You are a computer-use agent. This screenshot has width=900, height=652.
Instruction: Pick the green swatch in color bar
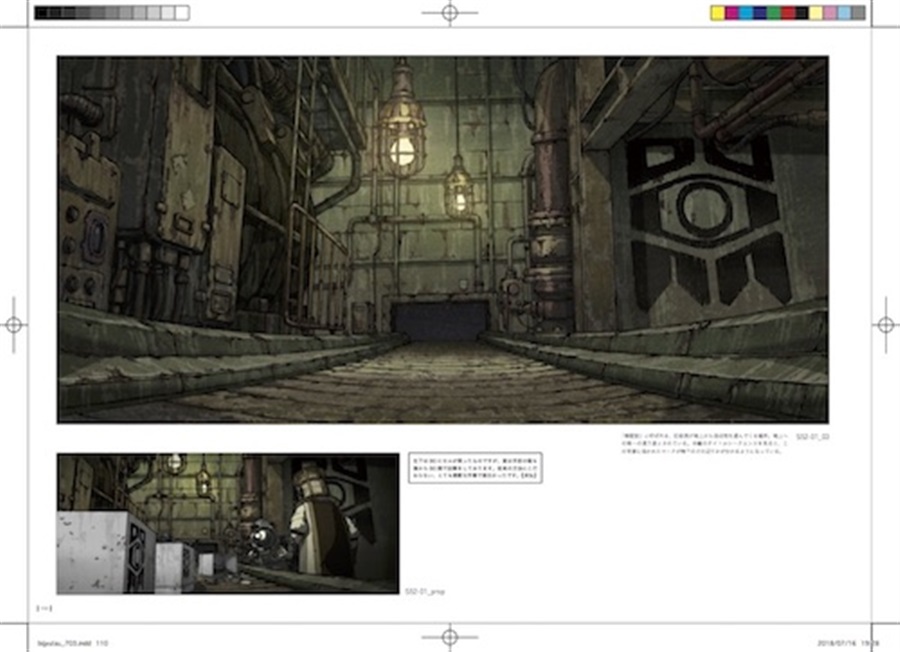tap(774, 13)
